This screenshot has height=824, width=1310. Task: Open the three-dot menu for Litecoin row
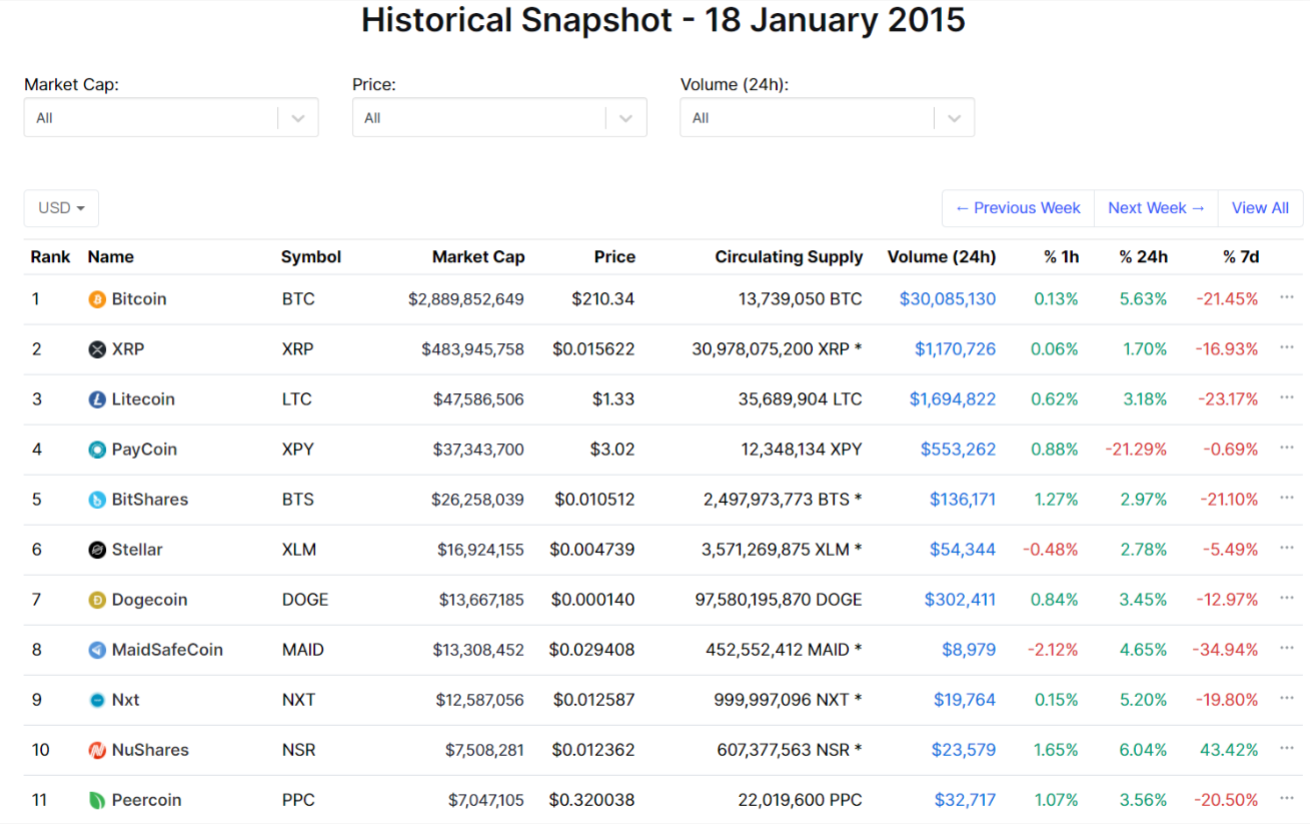[x=1287, y=397]
